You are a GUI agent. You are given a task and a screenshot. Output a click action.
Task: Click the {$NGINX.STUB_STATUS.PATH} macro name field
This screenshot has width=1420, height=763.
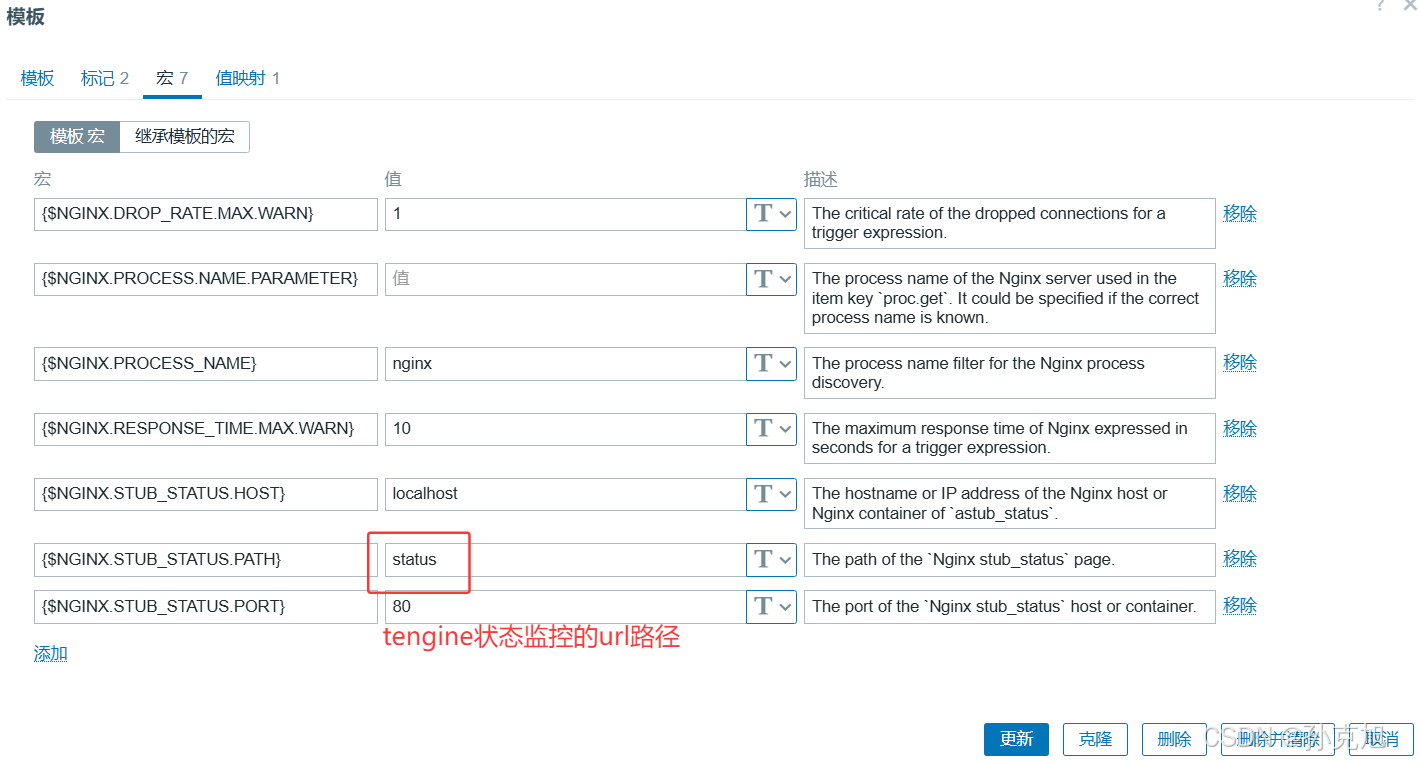click(x=206, y=559)
